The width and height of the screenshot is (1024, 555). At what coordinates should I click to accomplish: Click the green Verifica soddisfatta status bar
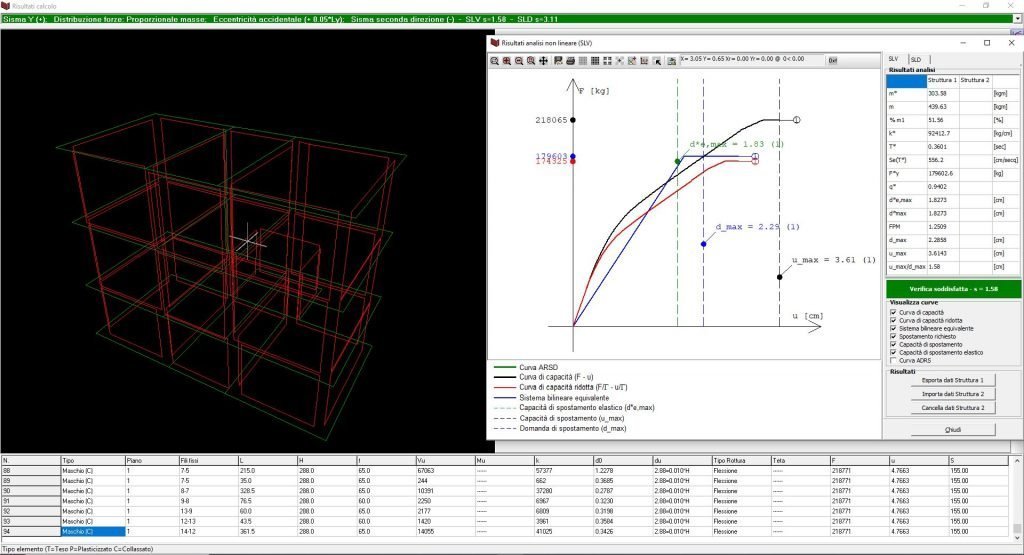[x=952, y=288]
